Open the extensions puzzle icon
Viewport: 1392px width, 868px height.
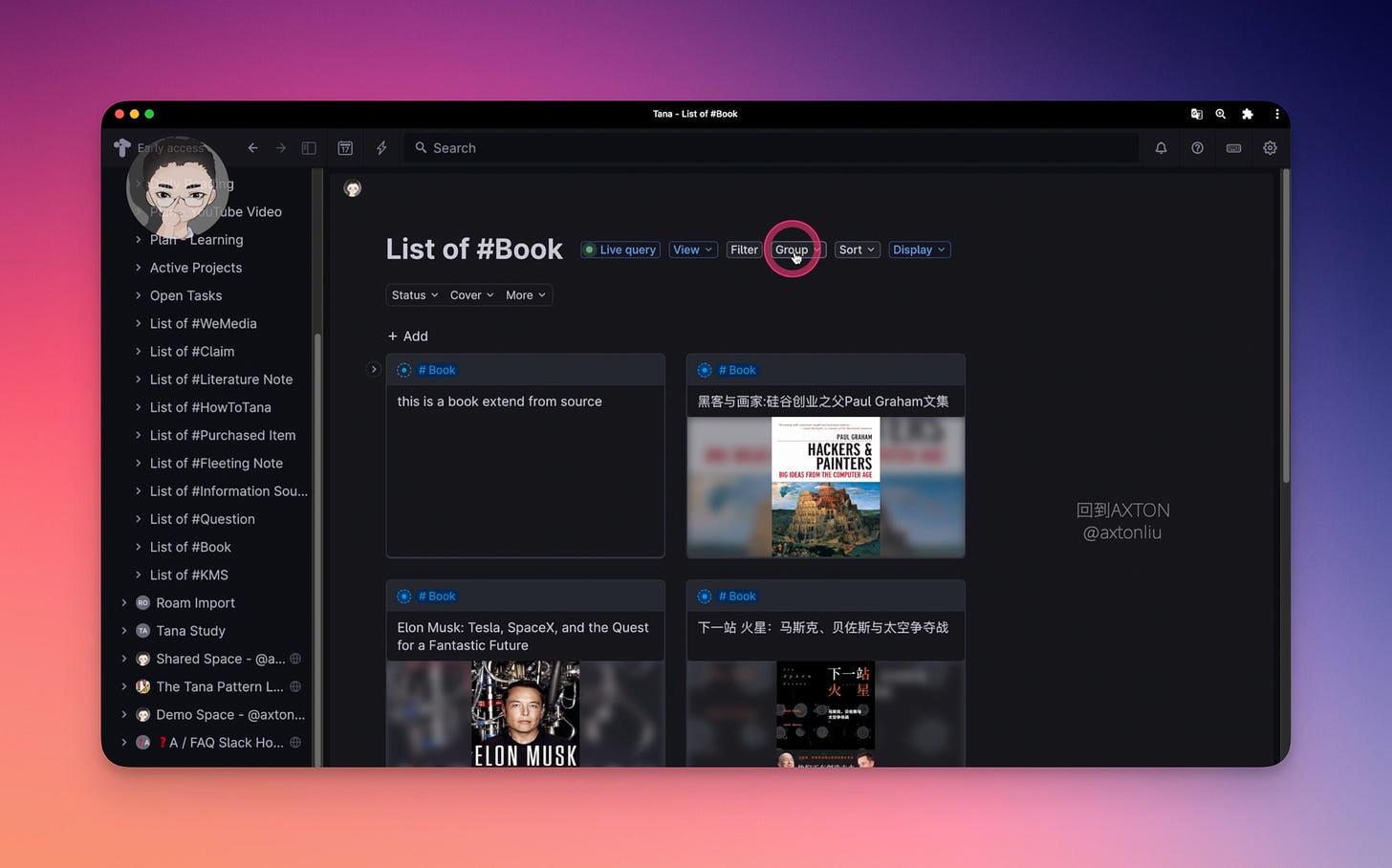[1248, 114]
